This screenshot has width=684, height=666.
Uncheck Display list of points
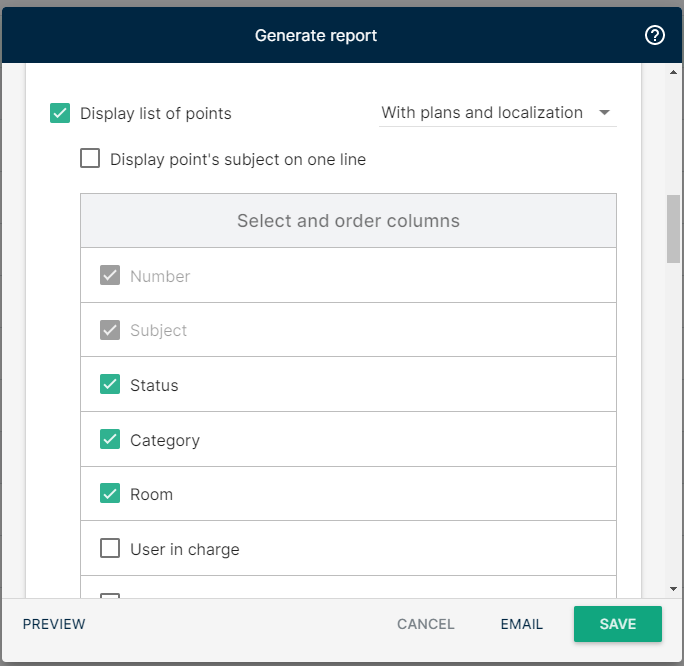point(60,113)
